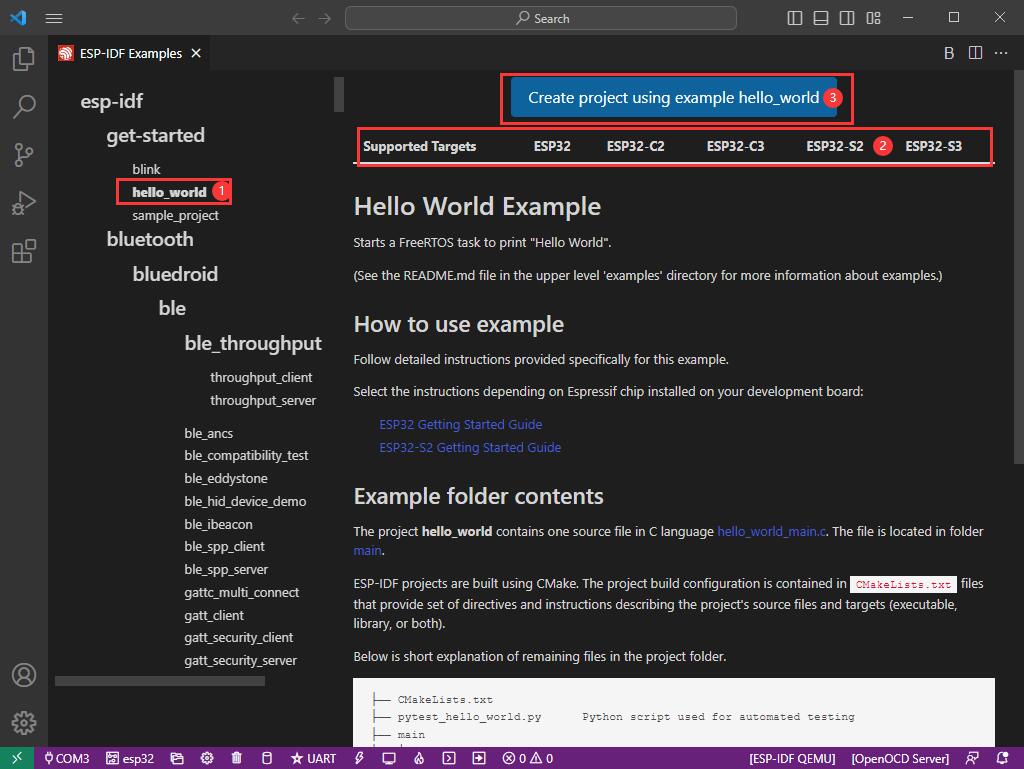
Task: Open the Extensions view
Action: (x=23, y=251)
